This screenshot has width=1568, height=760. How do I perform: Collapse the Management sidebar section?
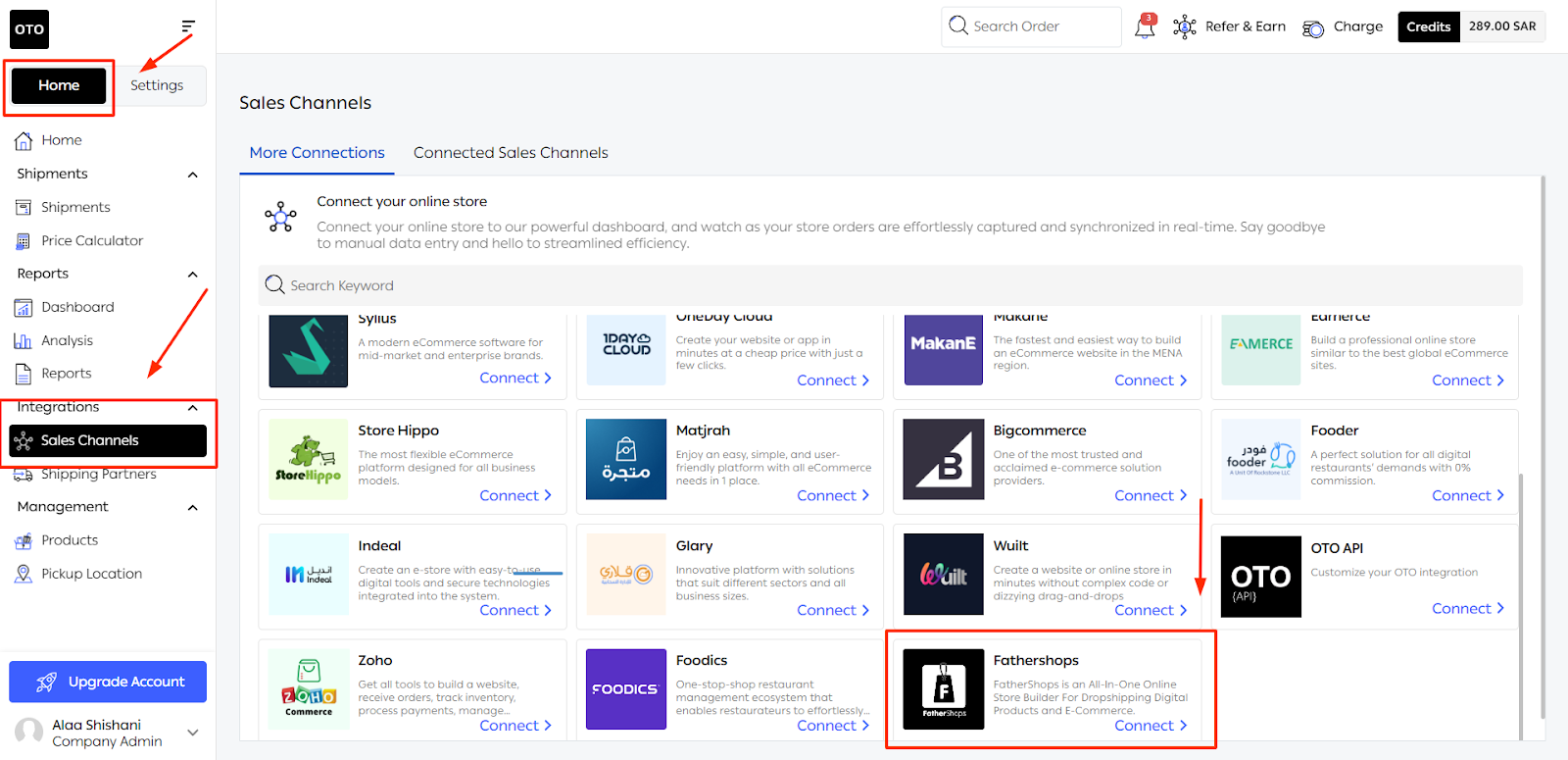click(193, 508)
